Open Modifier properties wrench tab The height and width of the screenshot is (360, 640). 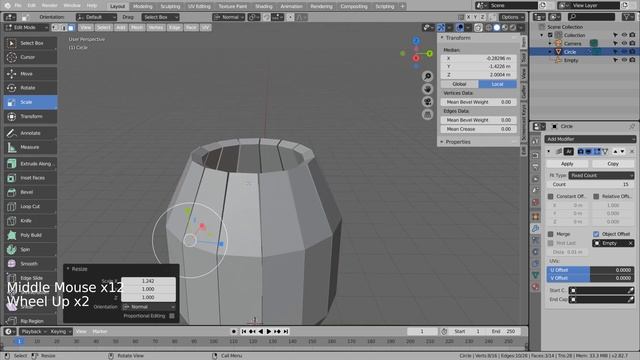tap(536, 228)
